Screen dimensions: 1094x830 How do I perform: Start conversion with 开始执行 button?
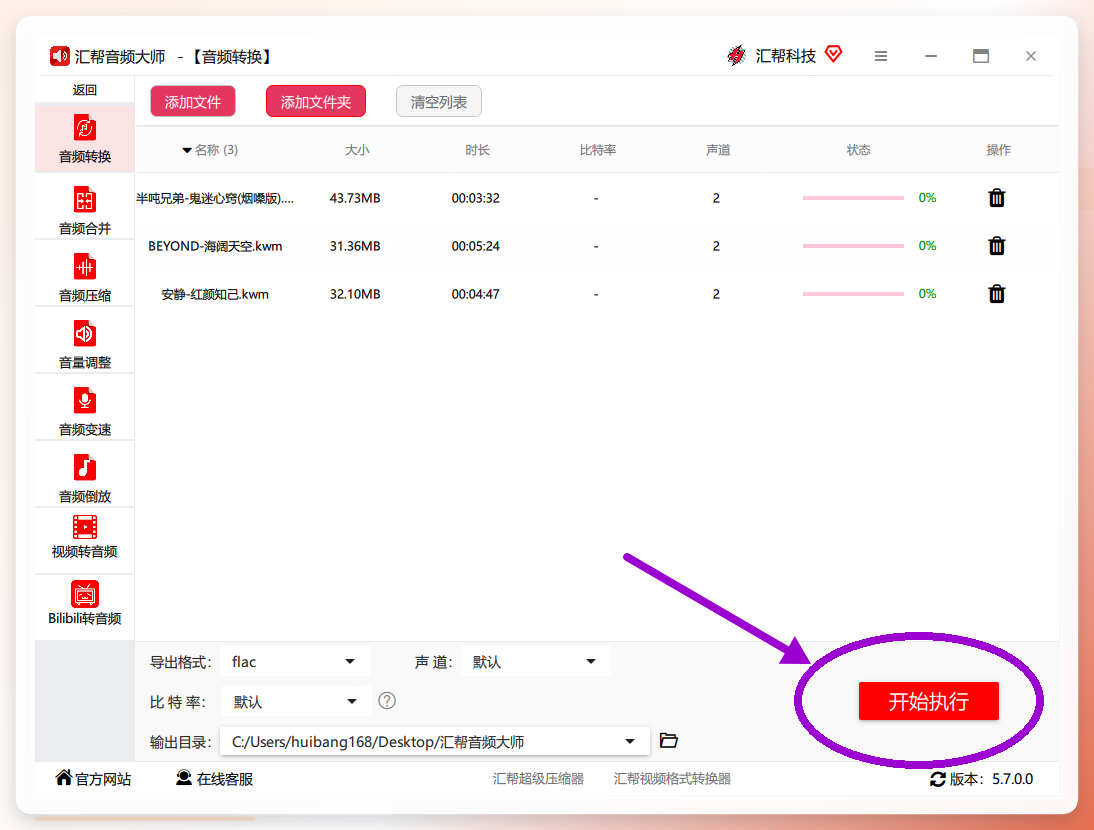pyautogui.click(x=929, y=701)
